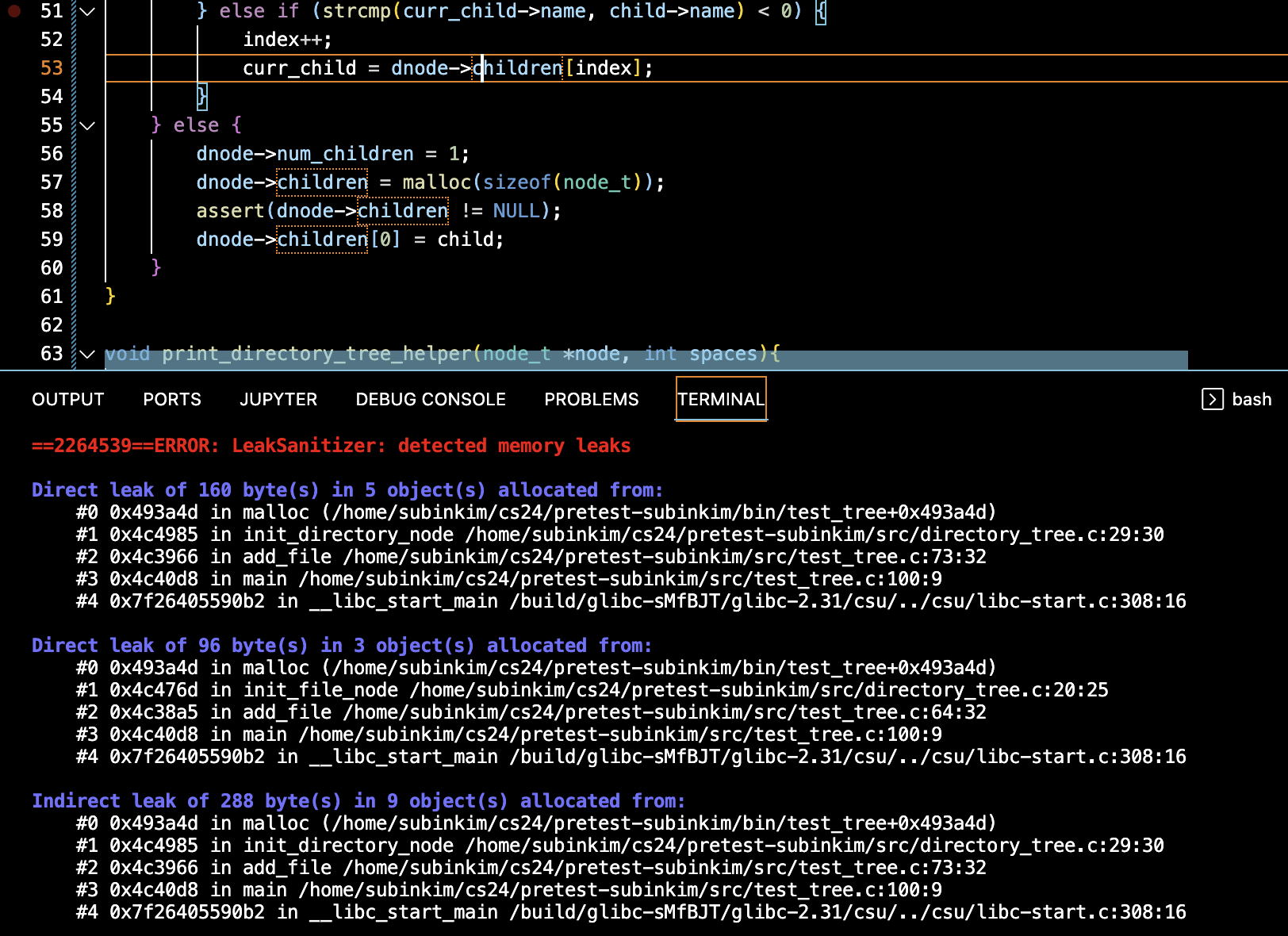Click NULL in the assert on line 58

516,211
